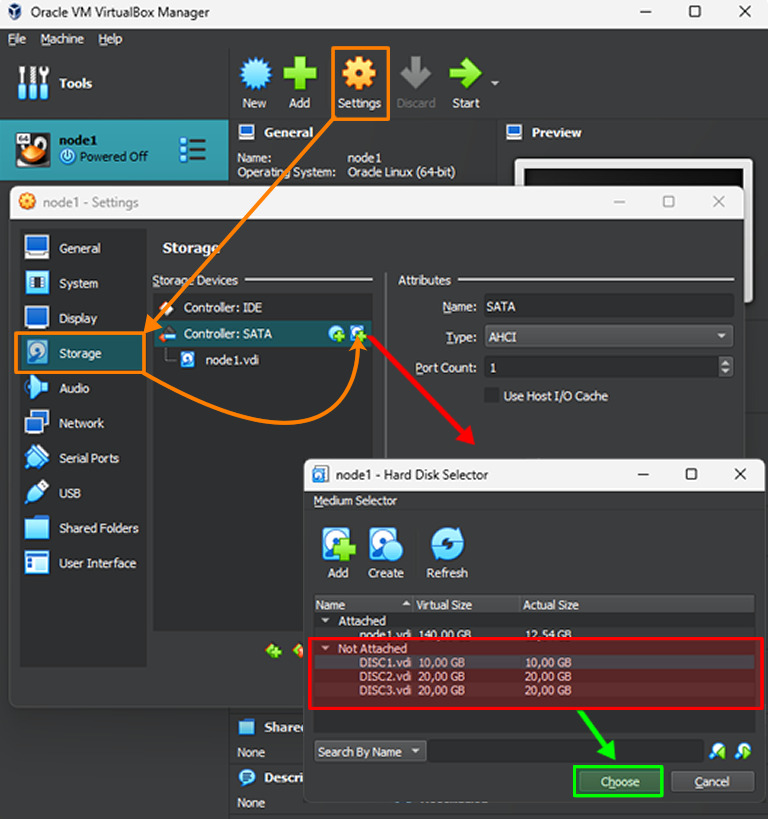Screen dimensions: 768x819
Task: Select DISC3.vdi in Not Attached list
Action: [534, 690]
